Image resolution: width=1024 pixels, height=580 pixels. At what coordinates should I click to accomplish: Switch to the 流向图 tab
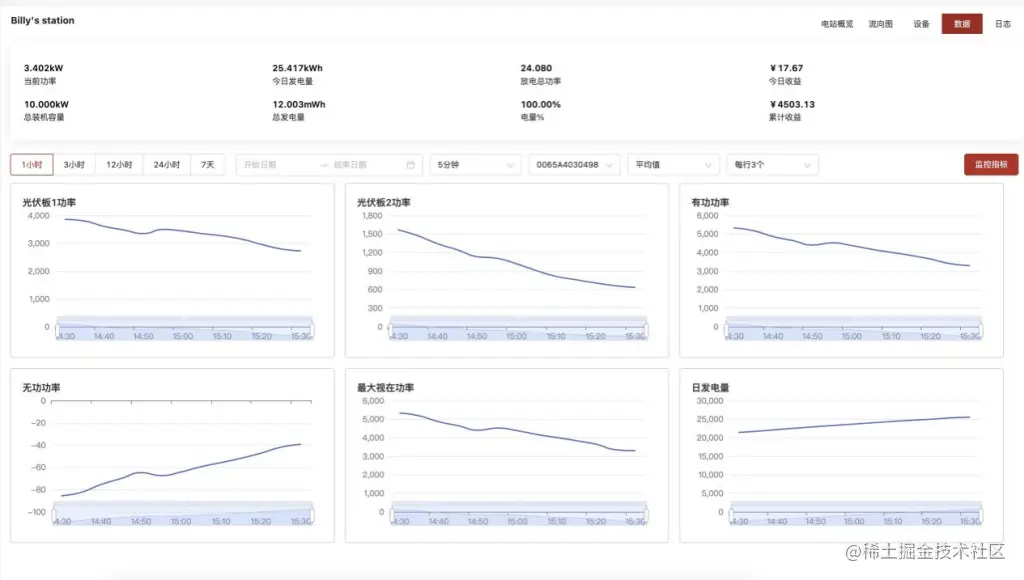(x=880, y=24)
